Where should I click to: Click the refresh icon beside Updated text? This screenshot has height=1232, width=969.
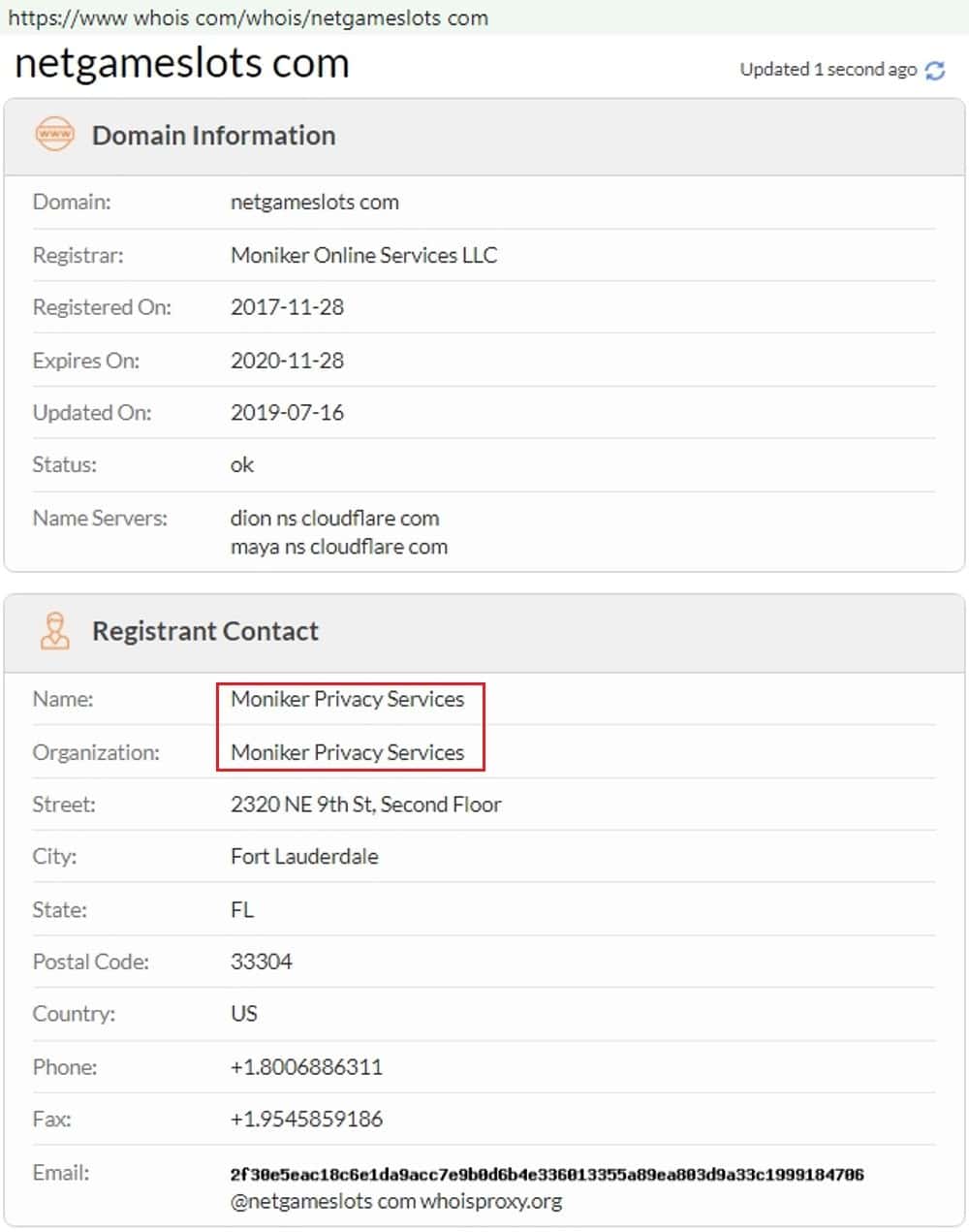pos(935,70)
